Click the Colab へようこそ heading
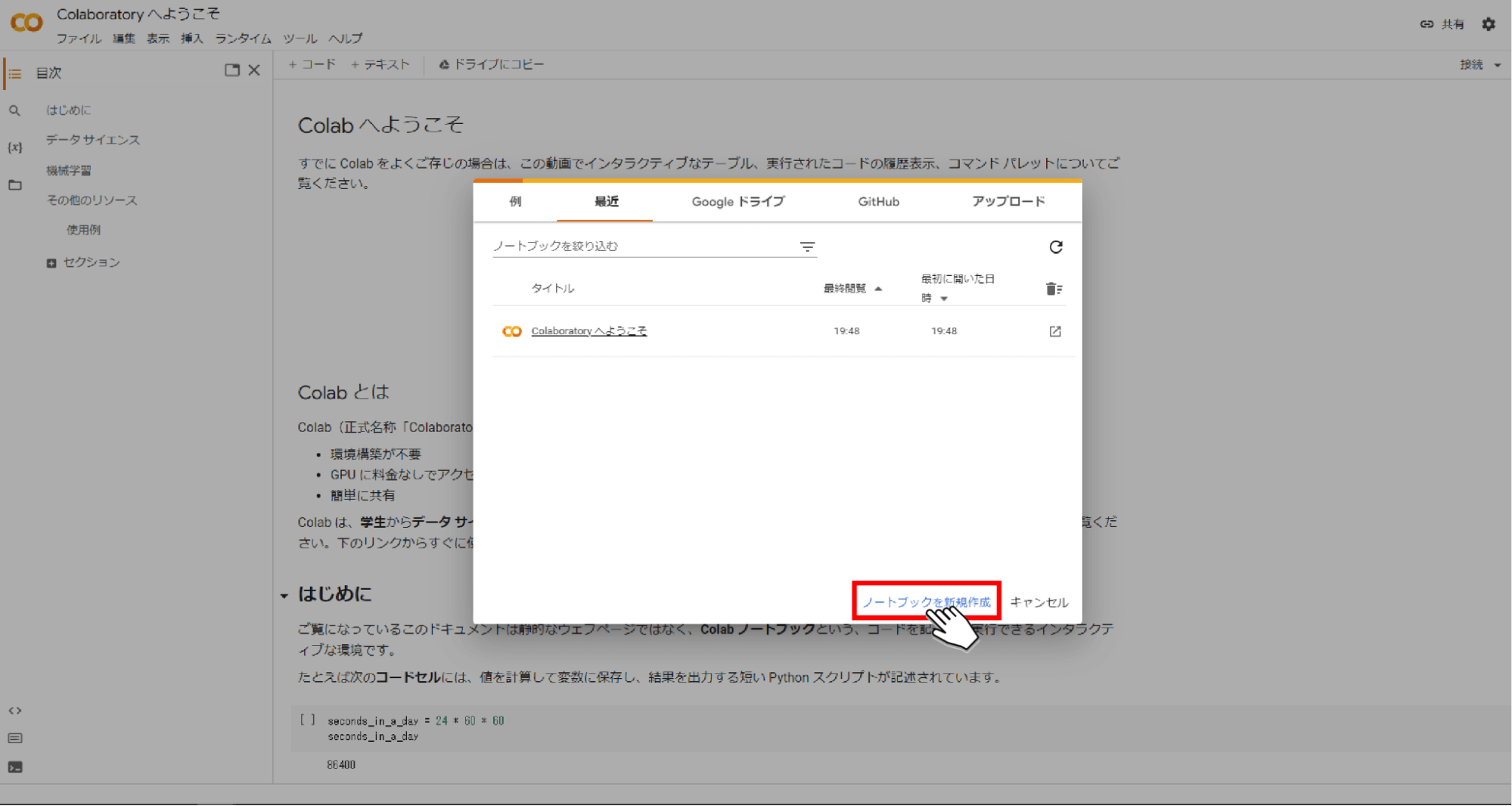This screenshot has width=1512, height=806. 380,125
